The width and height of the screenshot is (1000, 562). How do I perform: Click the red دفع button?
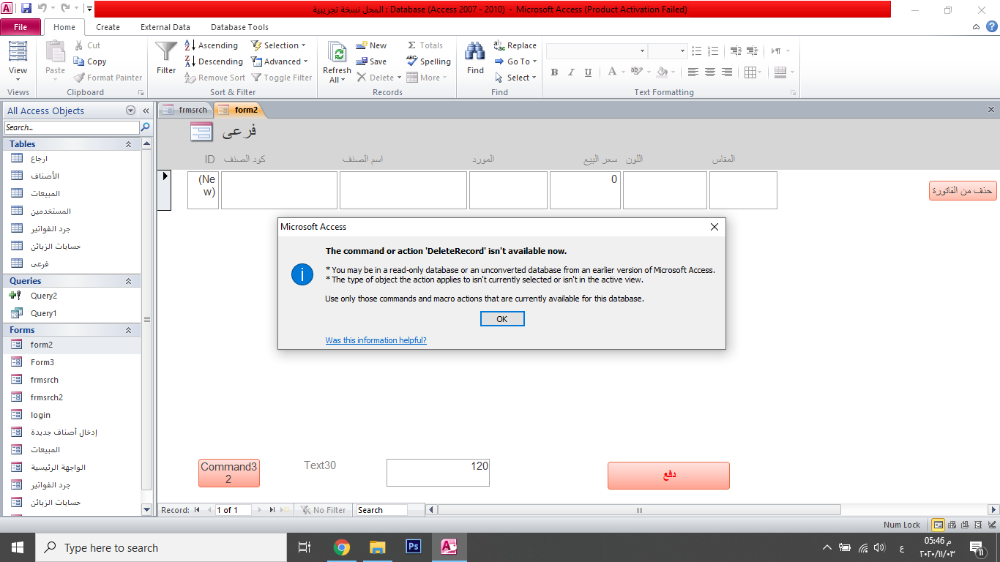pos(668,475)
